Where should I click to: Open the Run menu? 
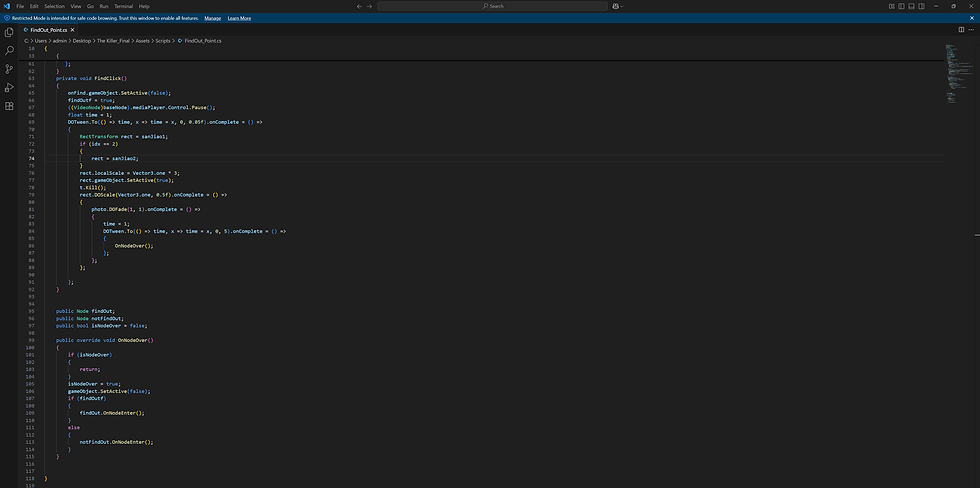point(104,6)
